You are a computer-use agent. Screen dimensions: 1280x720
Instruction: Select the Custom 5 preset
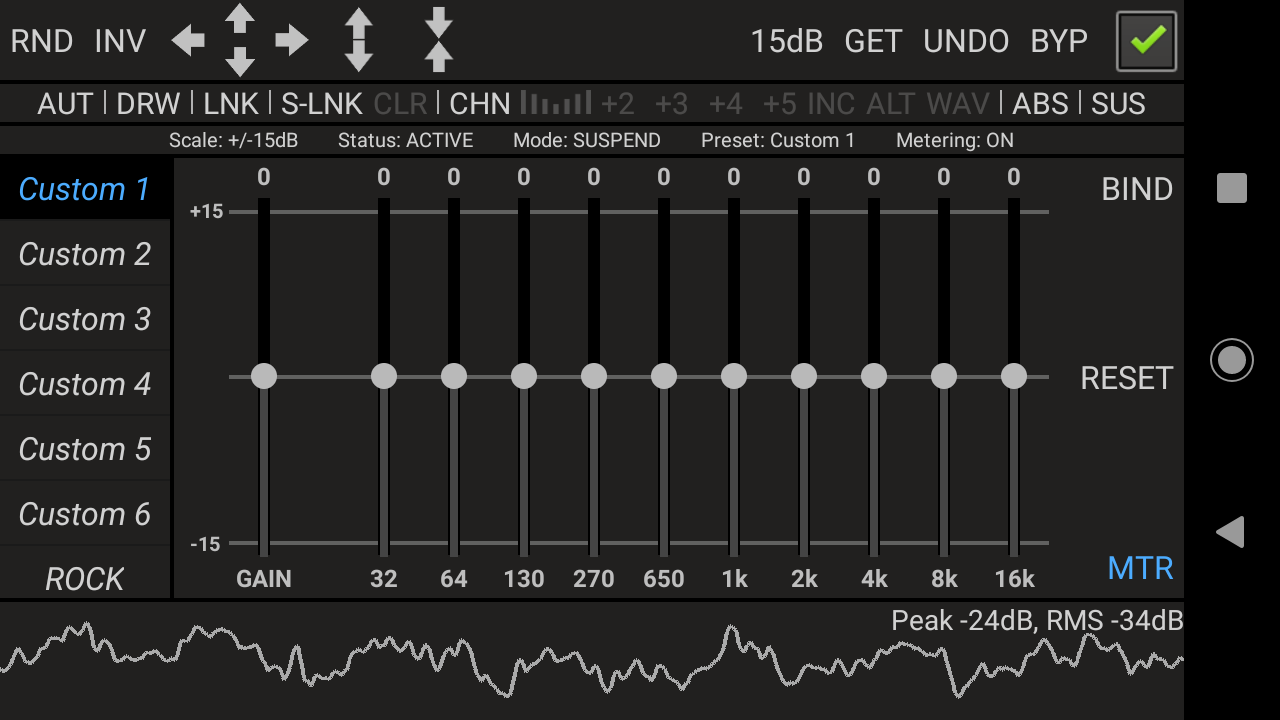point(85,449)
